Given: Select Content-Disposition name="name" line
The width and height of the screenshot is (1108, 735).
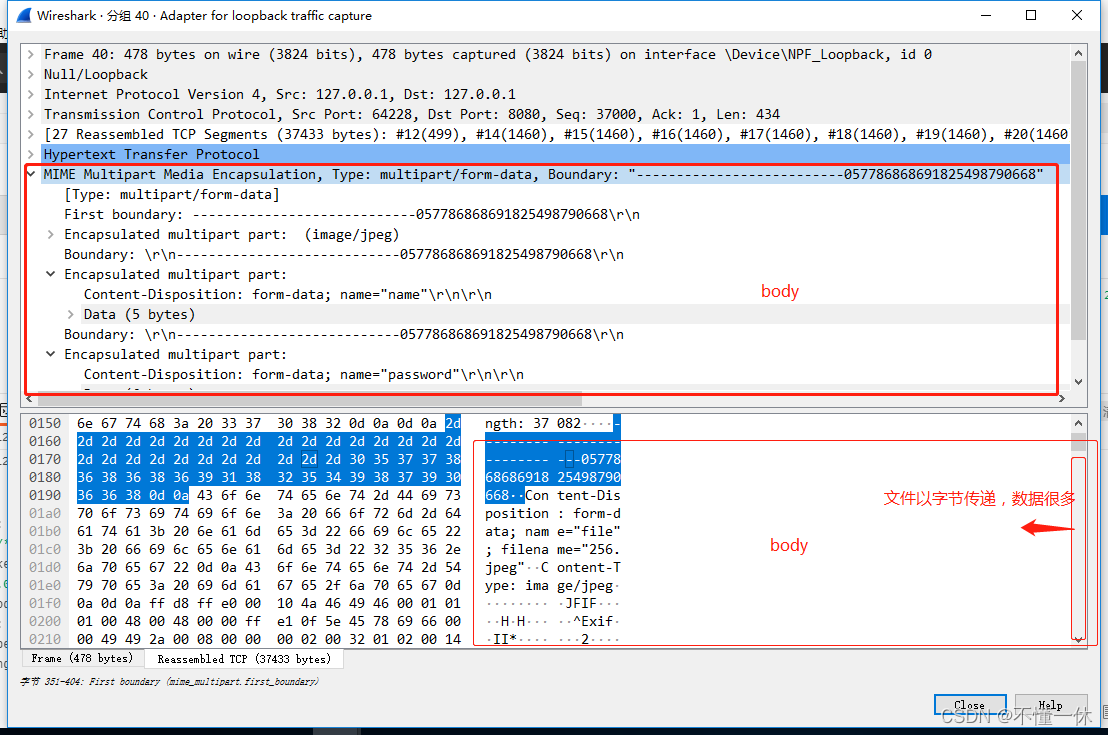Looking at the screenshot, I should 288,294.
